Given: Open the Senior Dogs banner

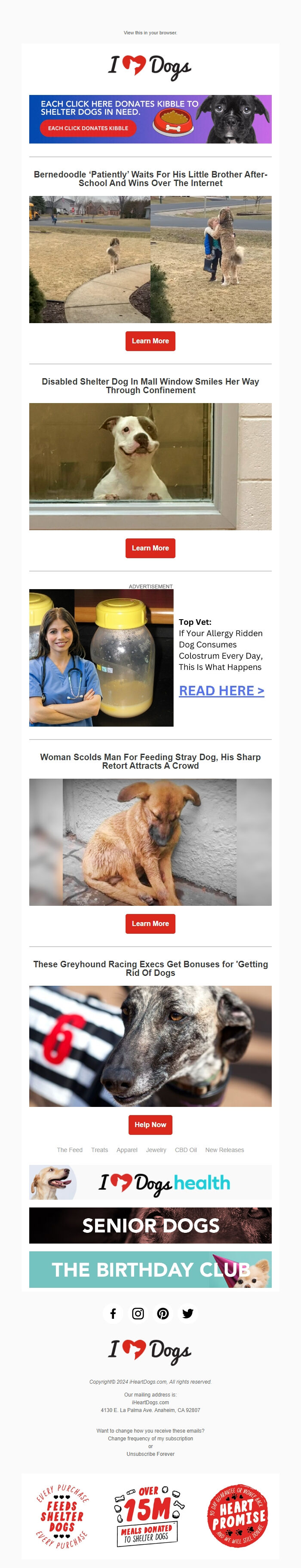Looking at the screenshot, I should 150,1225.
